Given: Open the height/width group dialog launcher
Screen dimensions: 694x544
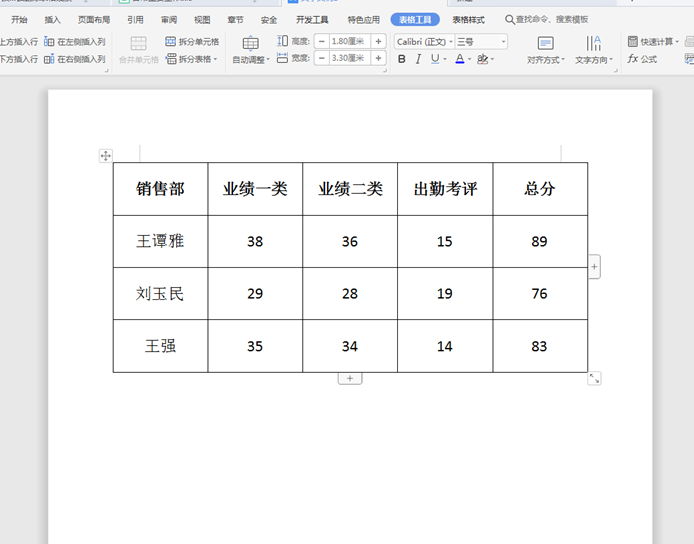Looking at the screenshot, I should coord(385,70).
